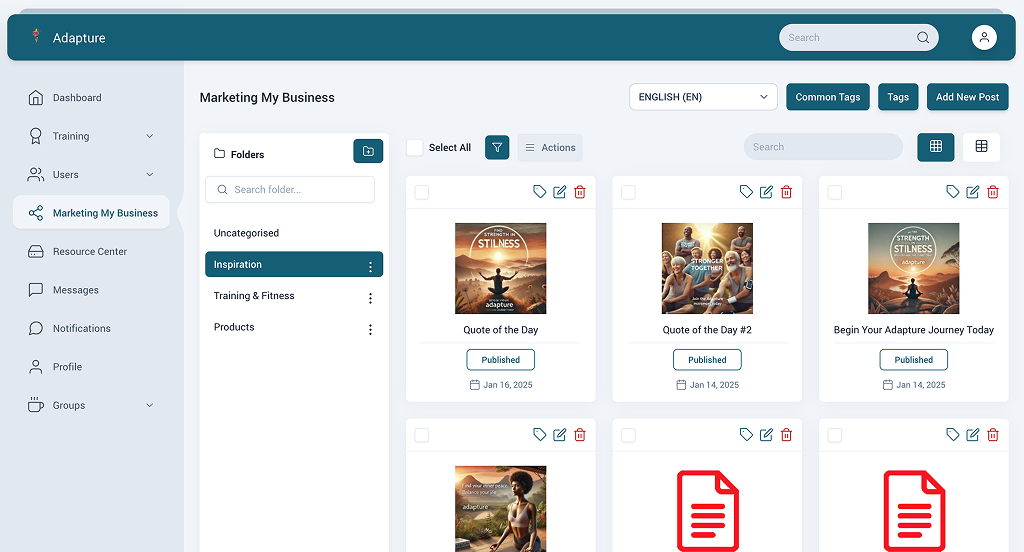
Task: Click the Common Tags button
Action: click(x=827, y=97)
